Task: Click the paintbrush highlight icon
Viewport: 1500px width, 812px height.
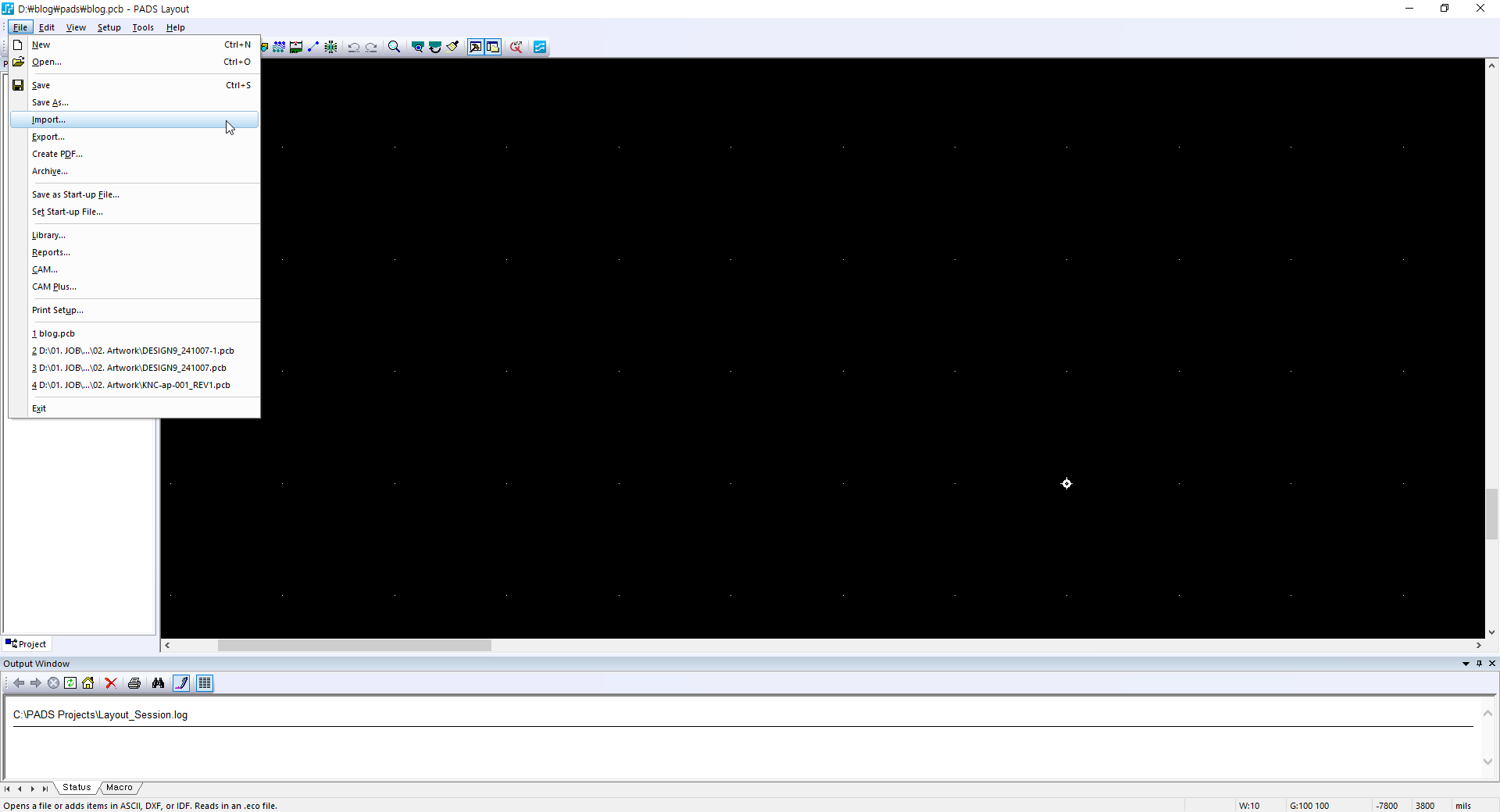Action: [452, 47]
